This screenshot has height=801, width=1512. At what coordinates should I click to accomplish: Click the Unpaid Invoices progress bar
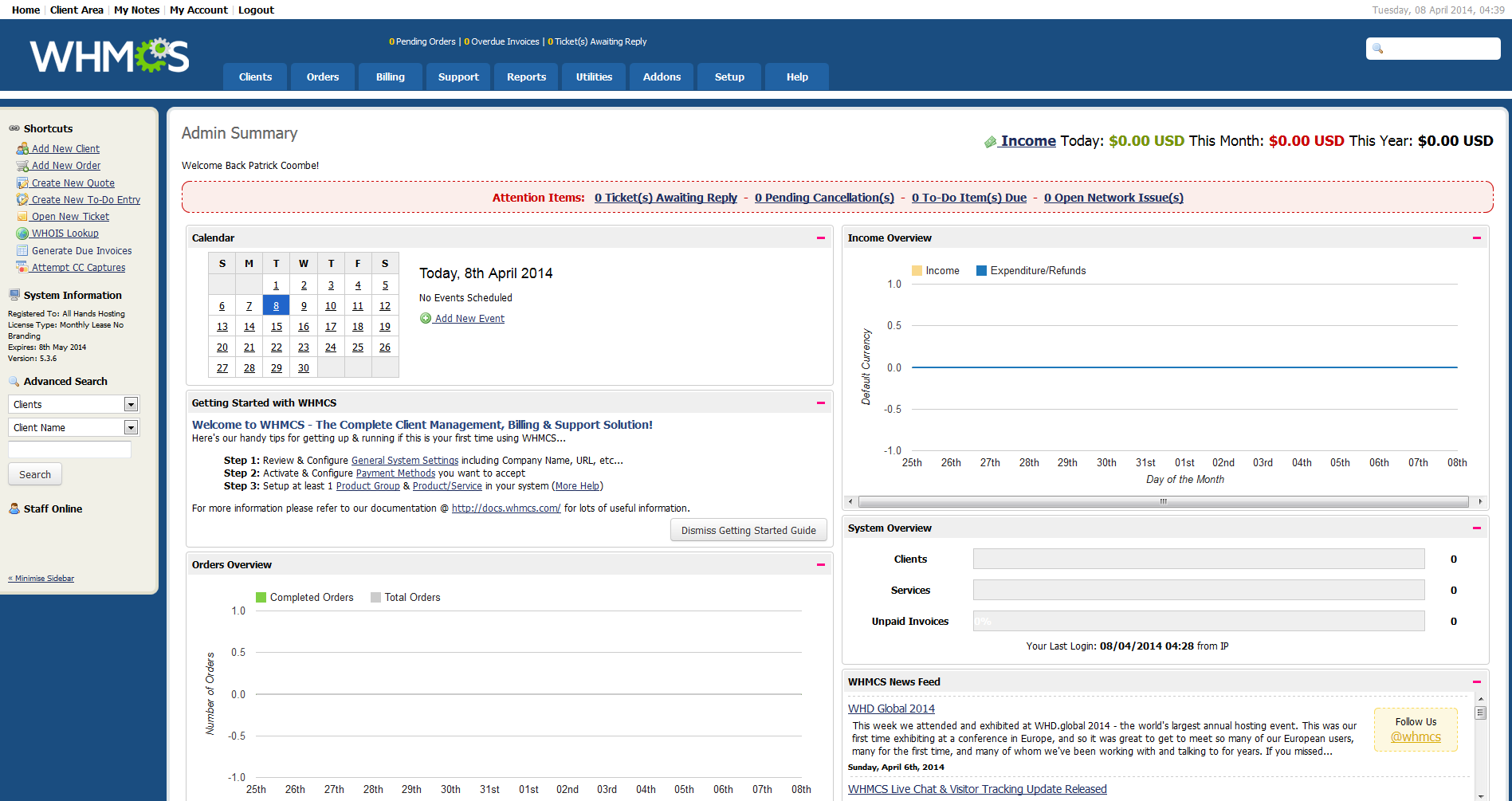[x=1199, y=622]
